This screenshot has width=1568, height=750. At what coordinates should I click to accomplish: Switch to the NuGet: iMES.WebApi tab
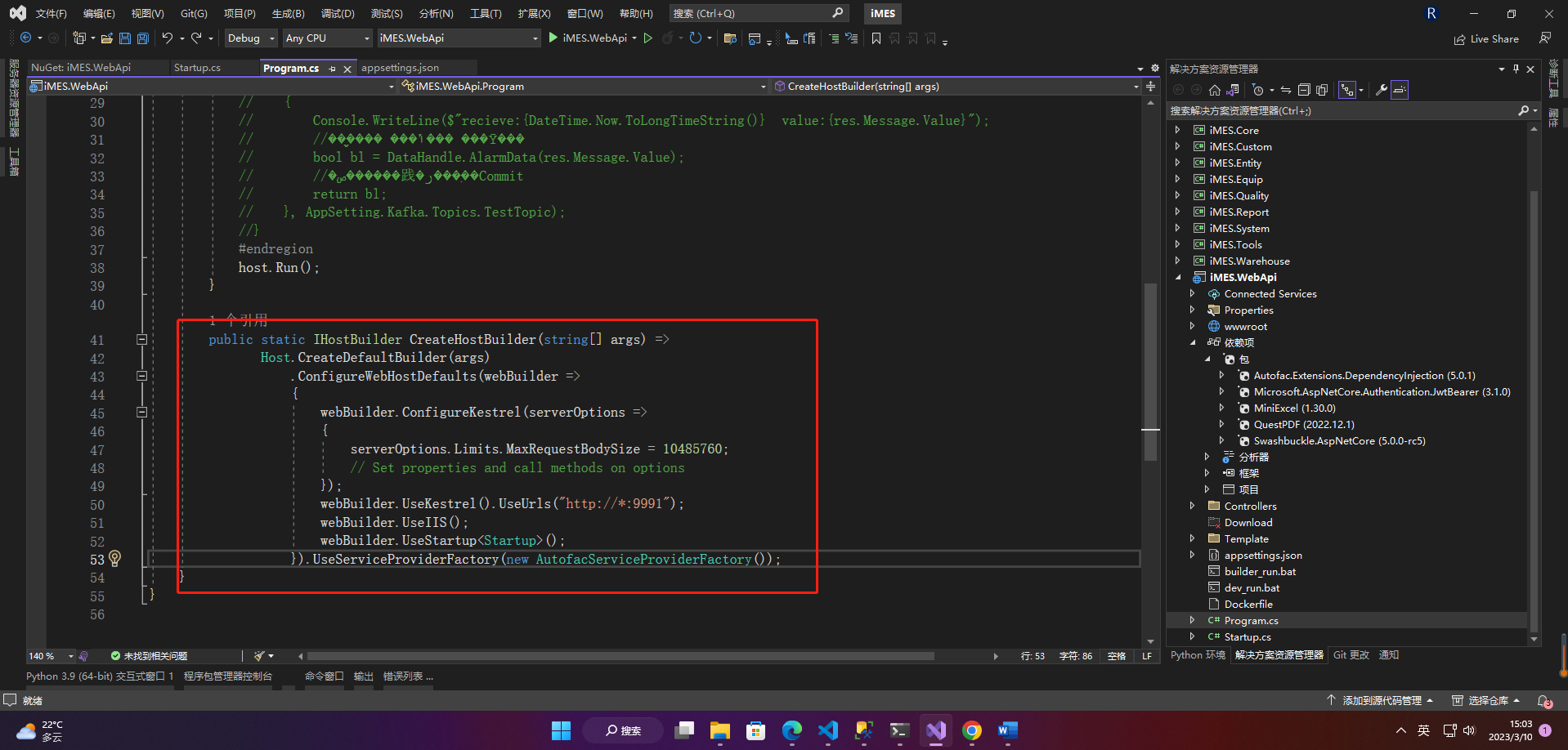click(81, 68)
